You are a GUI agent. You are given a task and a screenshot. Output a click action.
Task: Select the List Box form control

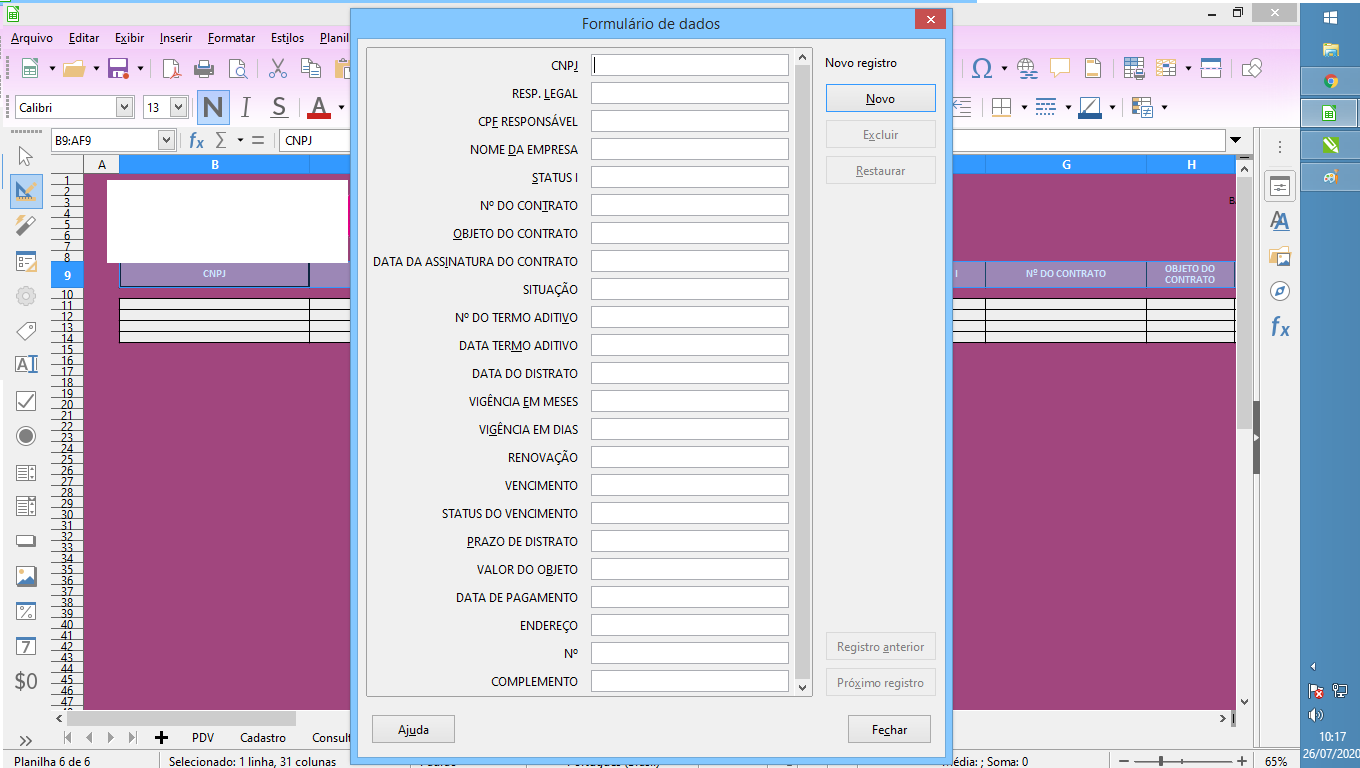[26, 473]
